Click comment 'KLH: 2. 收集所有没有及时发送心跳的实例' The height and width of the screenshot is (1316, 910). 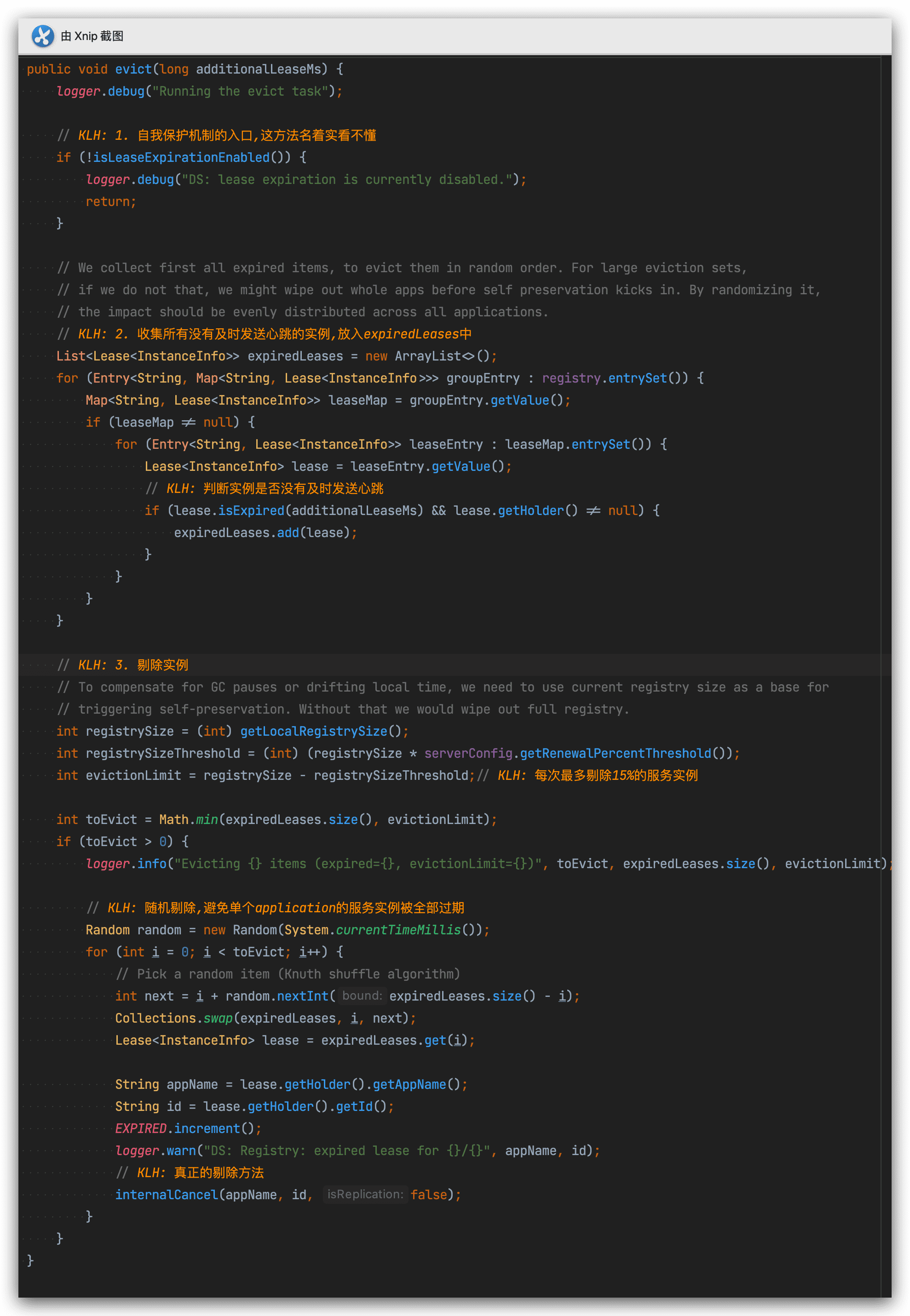click(264, 334)
